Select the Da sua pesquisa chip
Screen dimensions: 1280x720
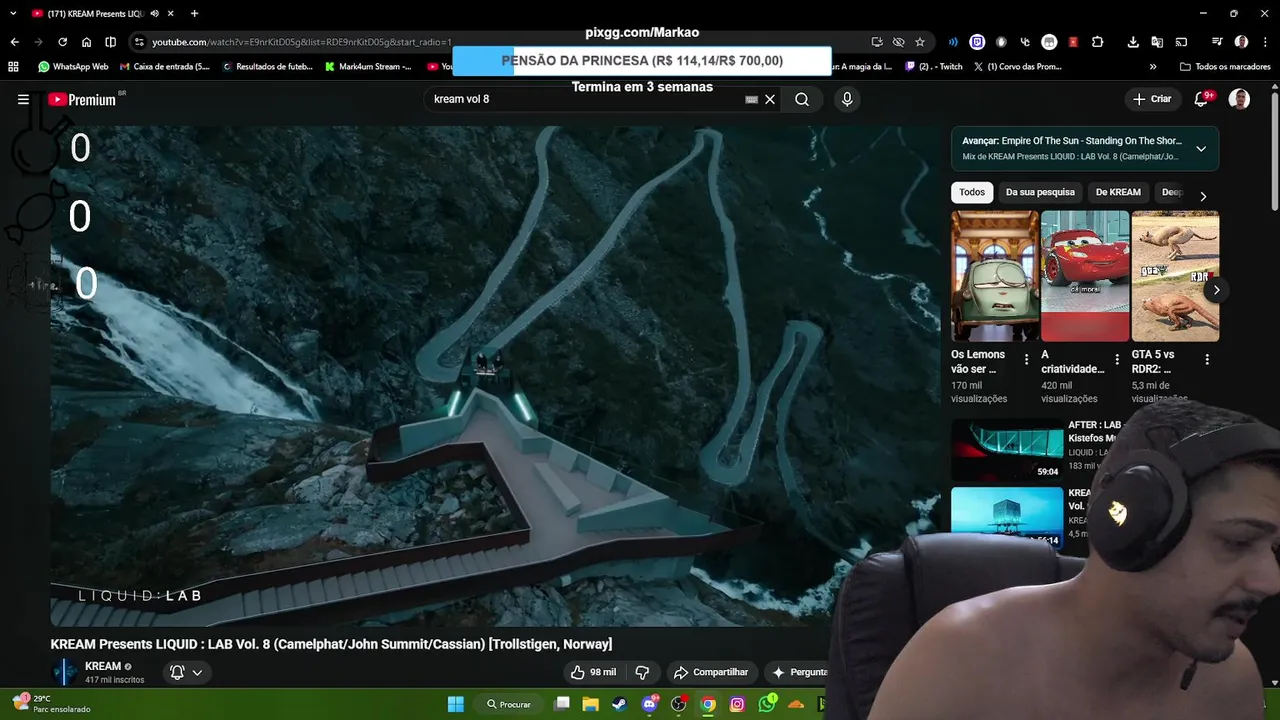pos(1040,192)
